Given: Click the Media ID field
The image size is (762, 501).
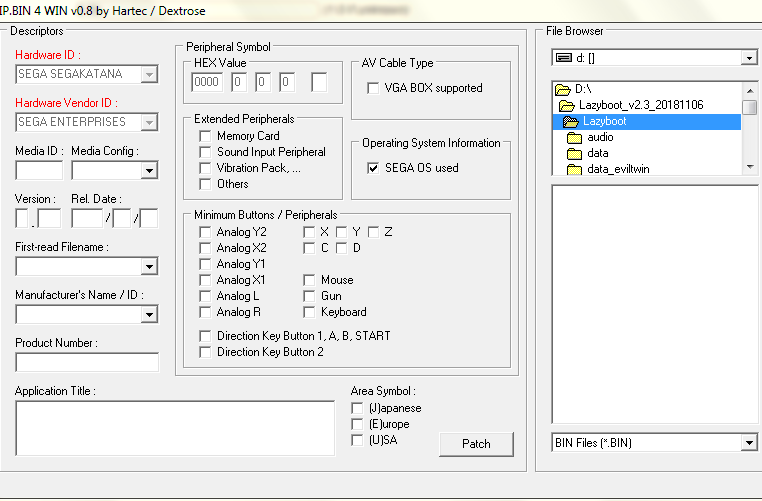Looking at the screenshot, I should [39, 171].
